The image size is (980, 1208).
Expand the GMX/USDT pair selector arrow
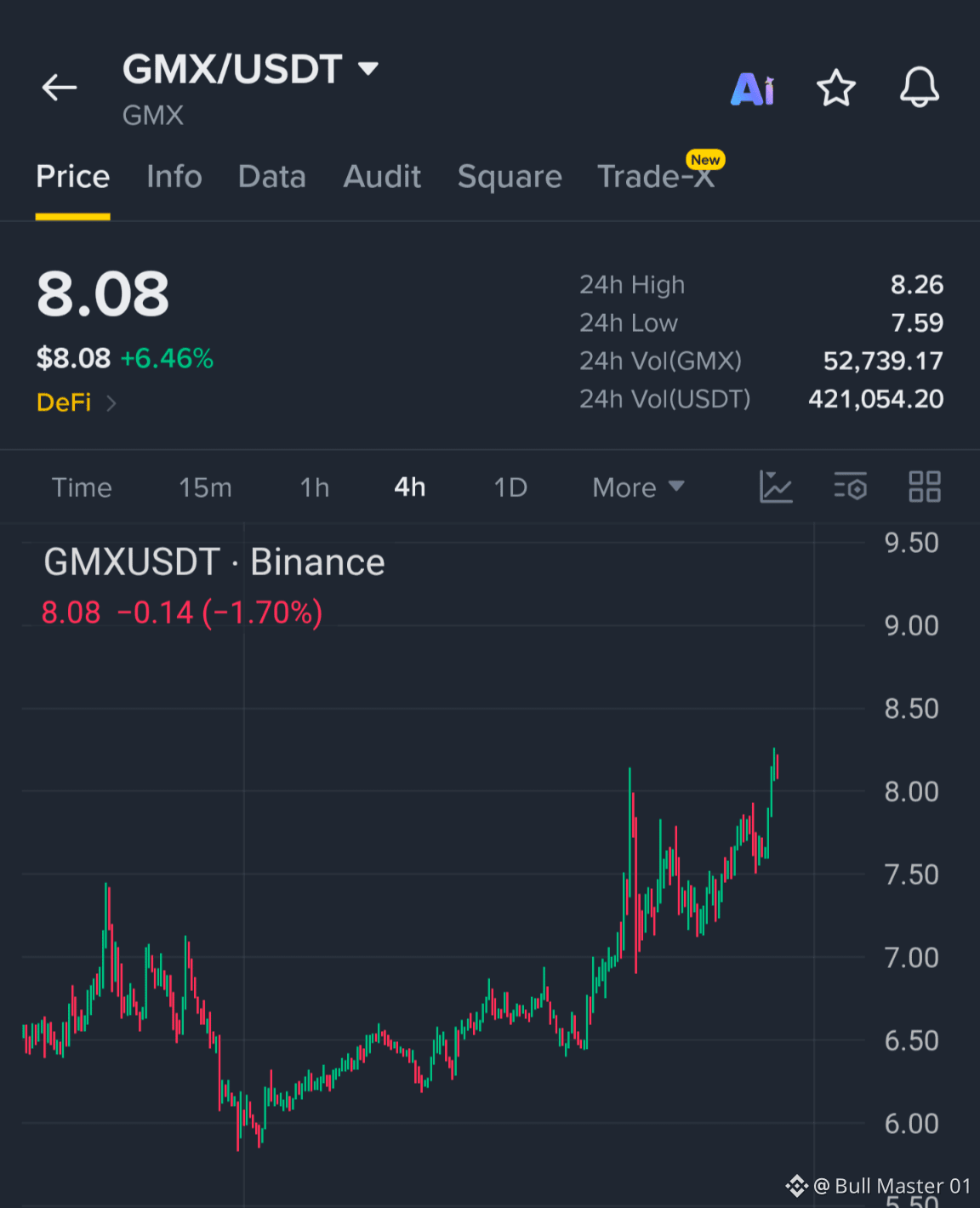[368, 68]
